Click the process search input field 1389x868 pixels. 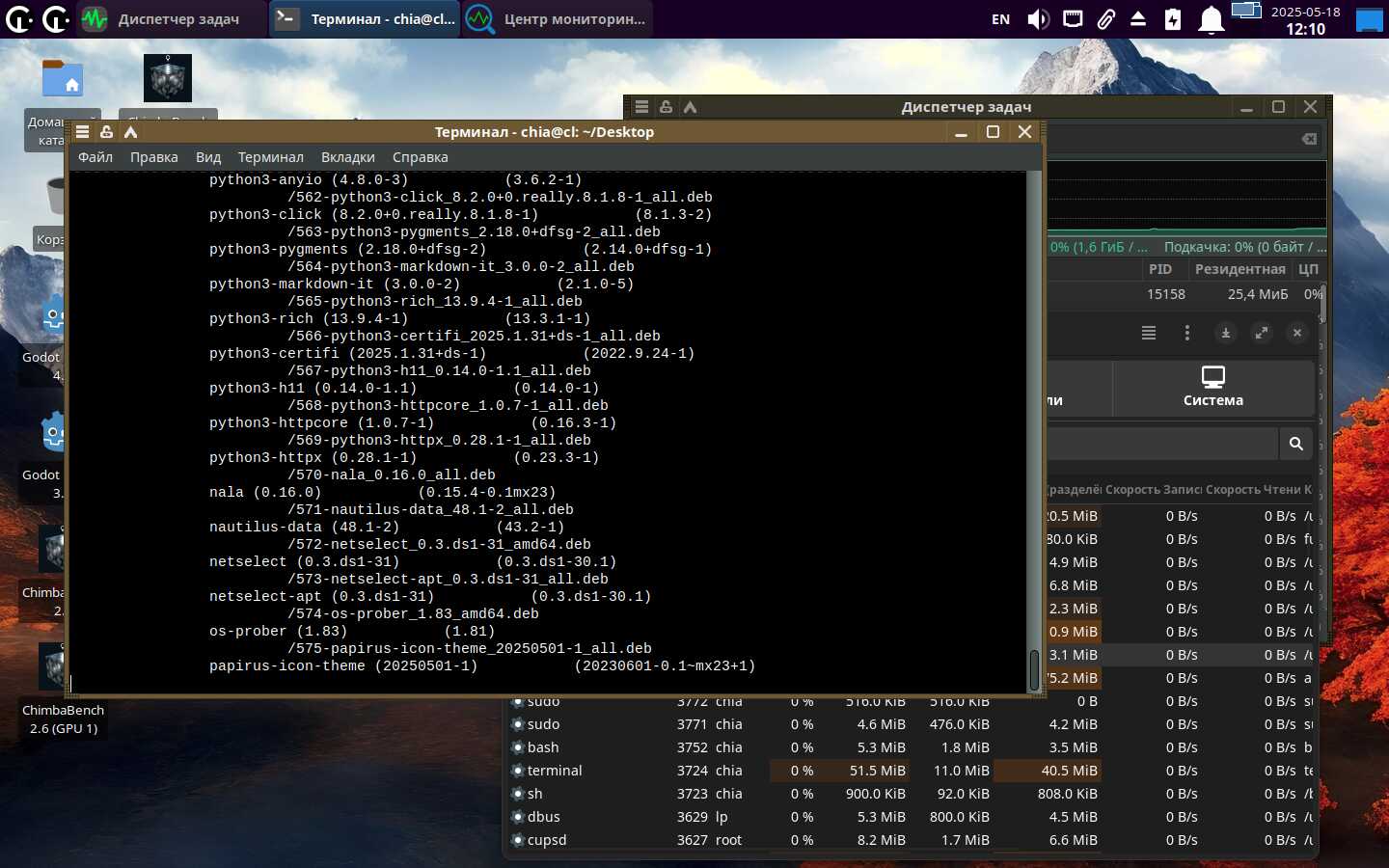[1161, 444]
